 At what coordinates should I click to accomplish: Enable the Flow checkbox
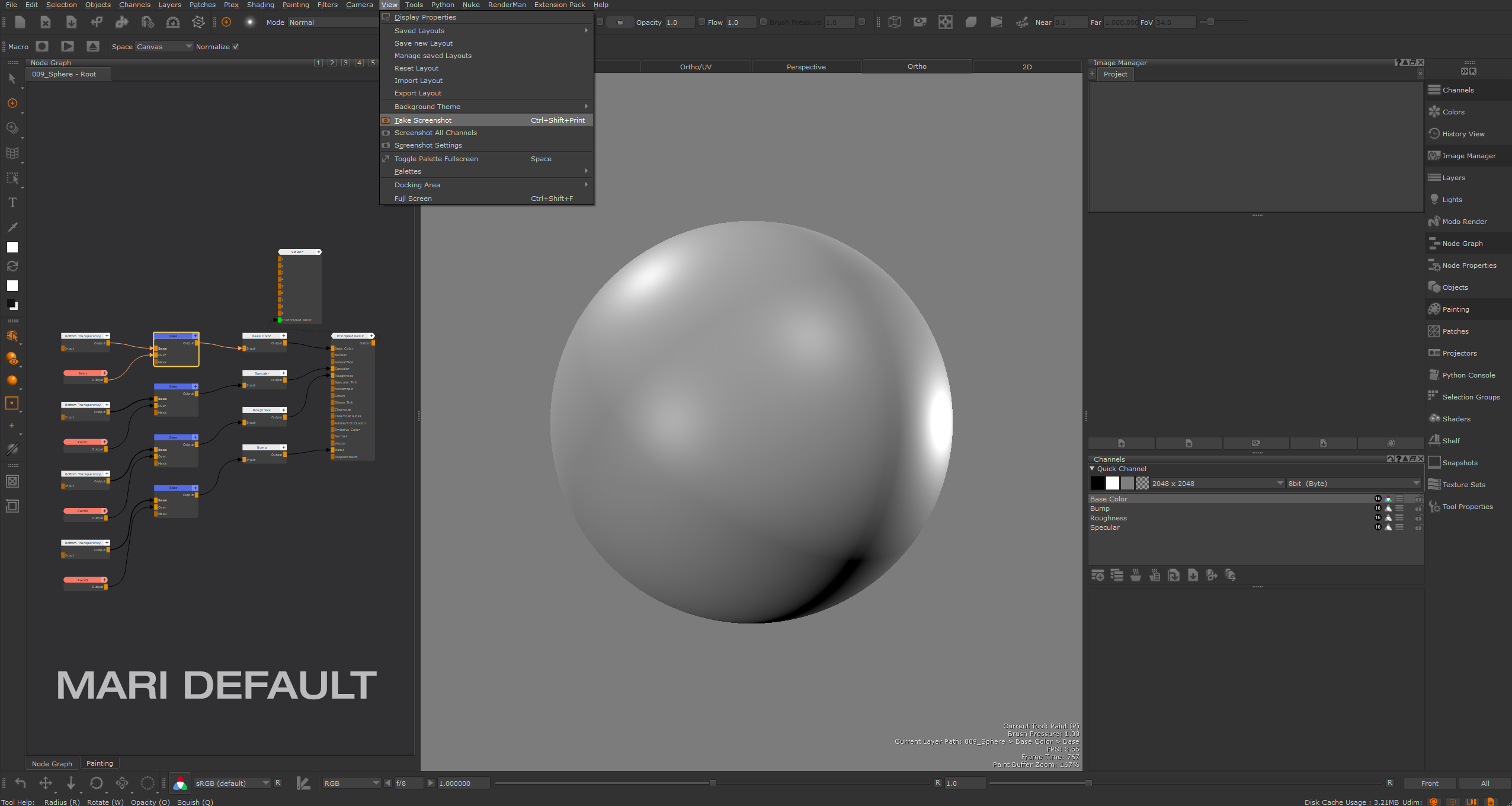pos(701,22)
